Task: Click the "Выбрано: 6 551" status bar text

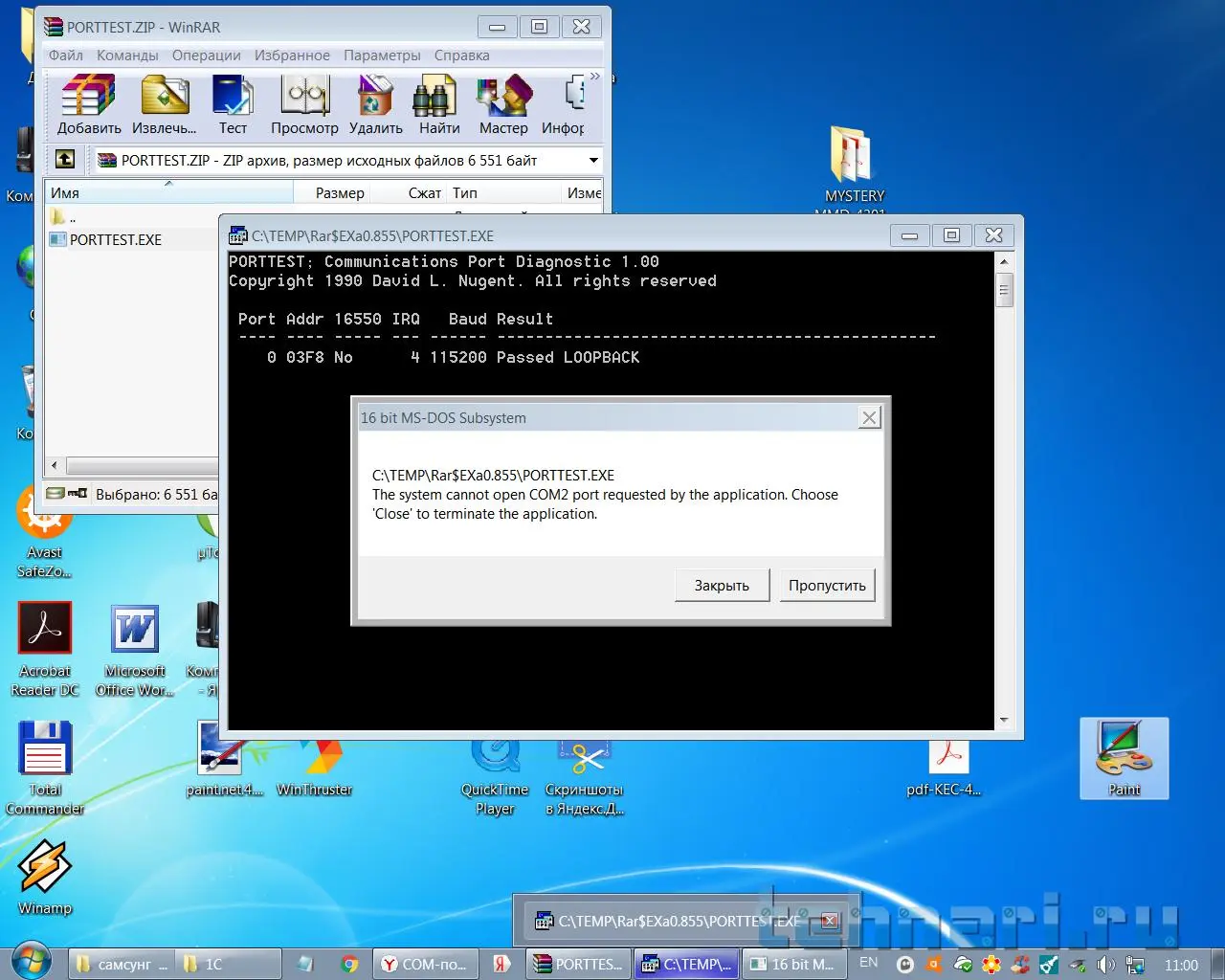Action: pos(156,495)
